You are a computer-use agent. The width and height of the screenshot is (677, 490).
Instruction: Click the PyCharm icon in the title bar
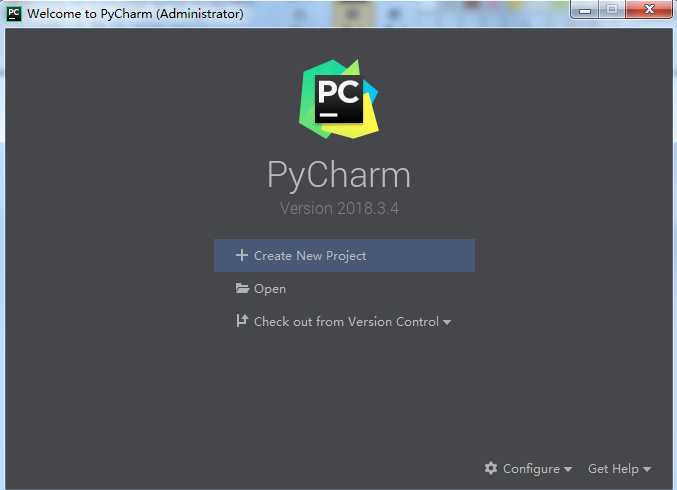click(14, 14)
